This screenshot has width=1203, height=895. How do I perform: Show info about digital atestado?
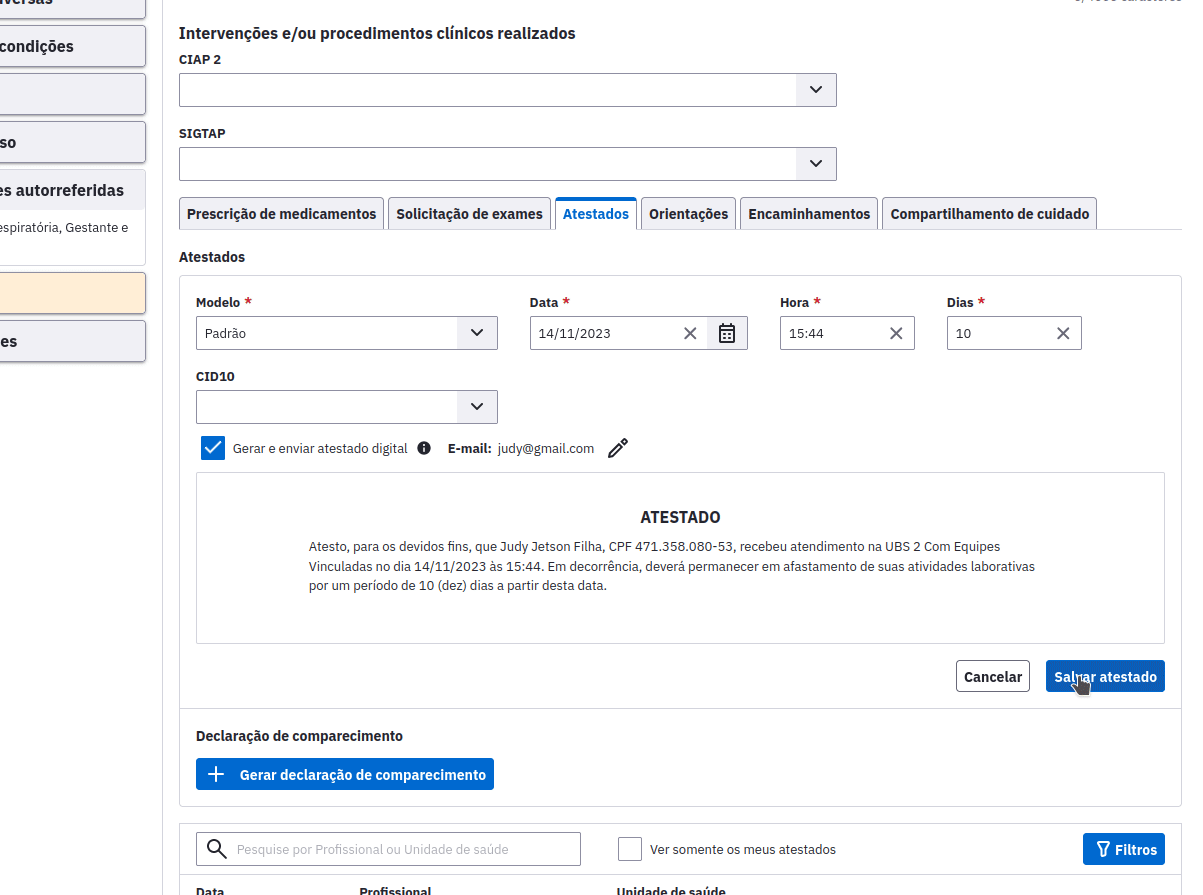coord(424,448)
